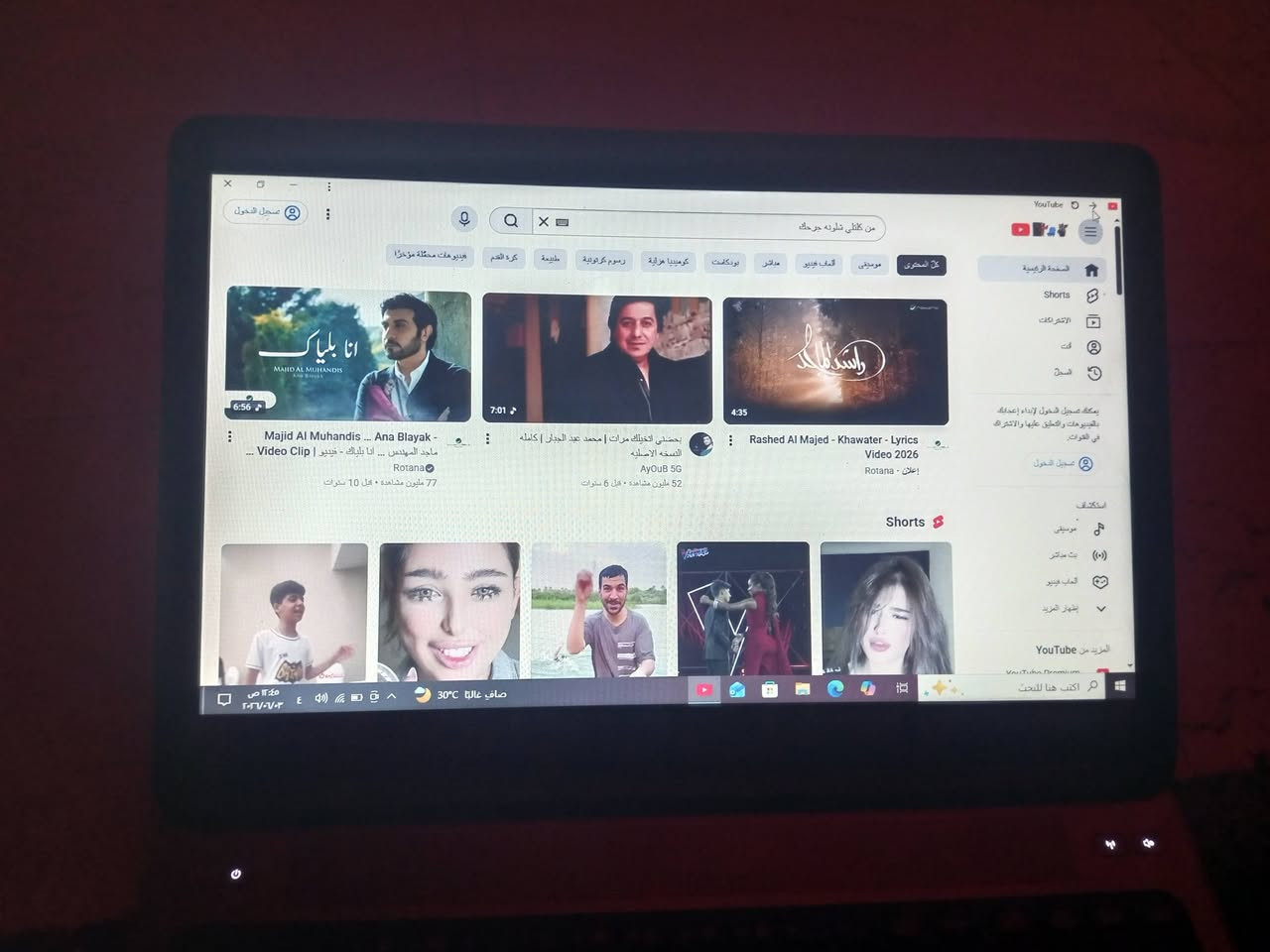Open options for Majid Al Muhandis video
Viewport: 1270px width, 952px height.
click(x=230, y=436)
